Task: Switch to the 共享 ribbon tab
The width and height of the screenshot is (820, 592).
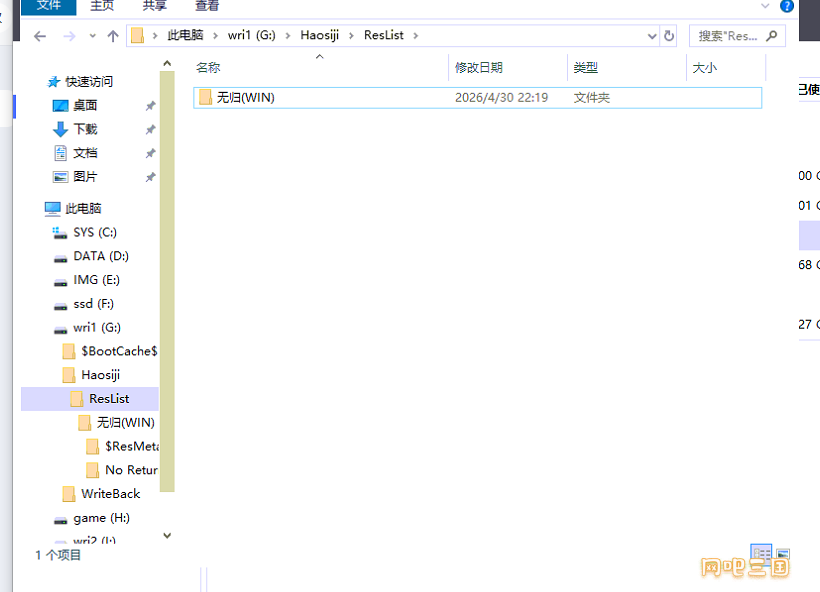Action: (154, 6)
